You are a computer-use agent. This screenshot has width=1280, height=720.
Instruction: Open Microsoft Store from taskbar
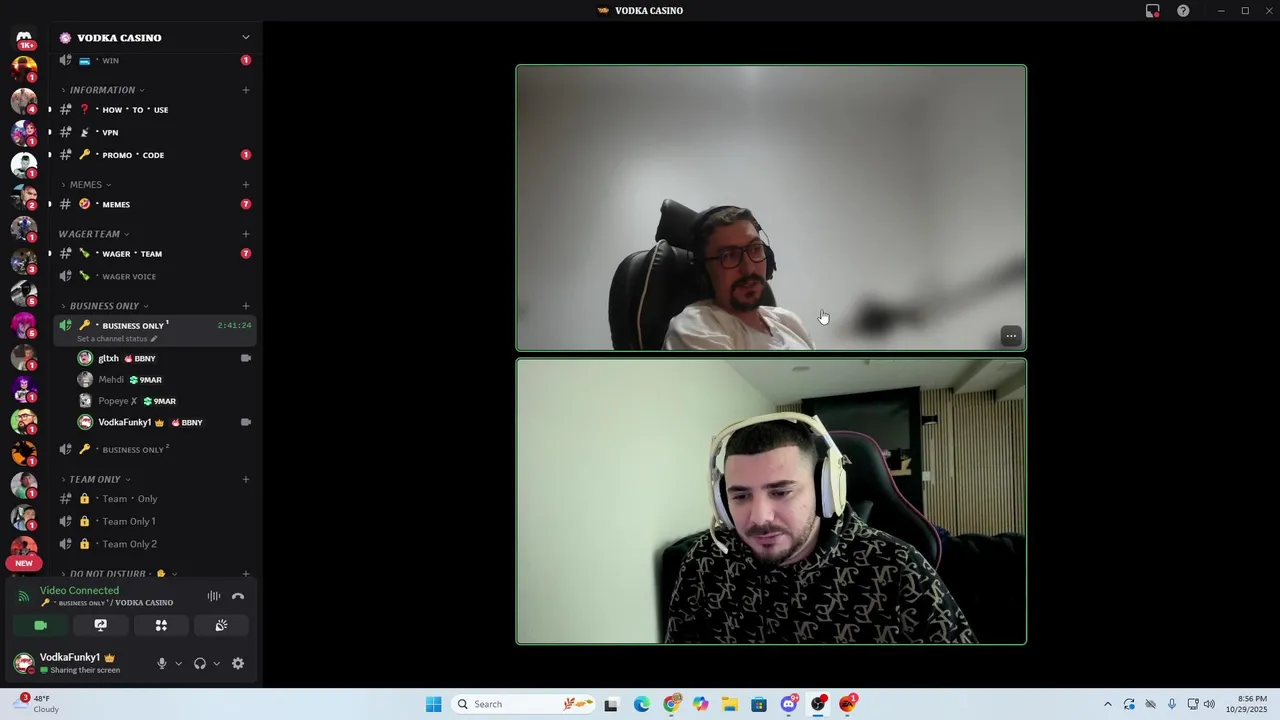tap(759, 704)
